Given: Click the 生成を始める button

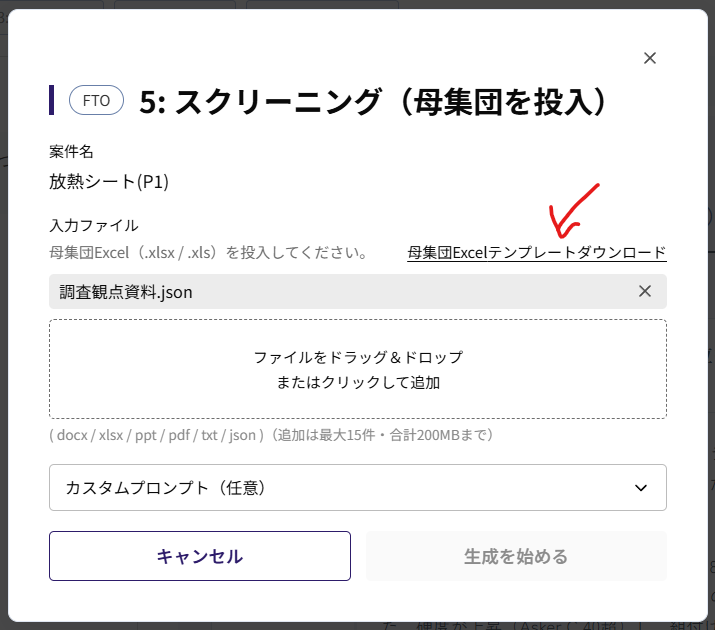Looking at the screenshot, I should click(516, 556).
